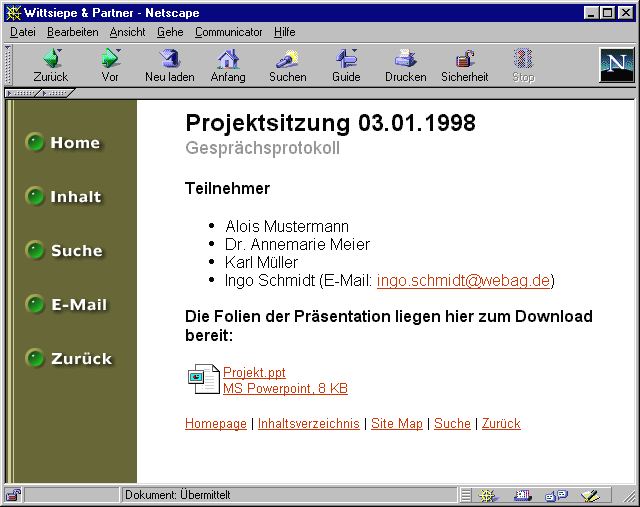Open Mailbox from the status bar component icon
640x507 pixels.
522,495
